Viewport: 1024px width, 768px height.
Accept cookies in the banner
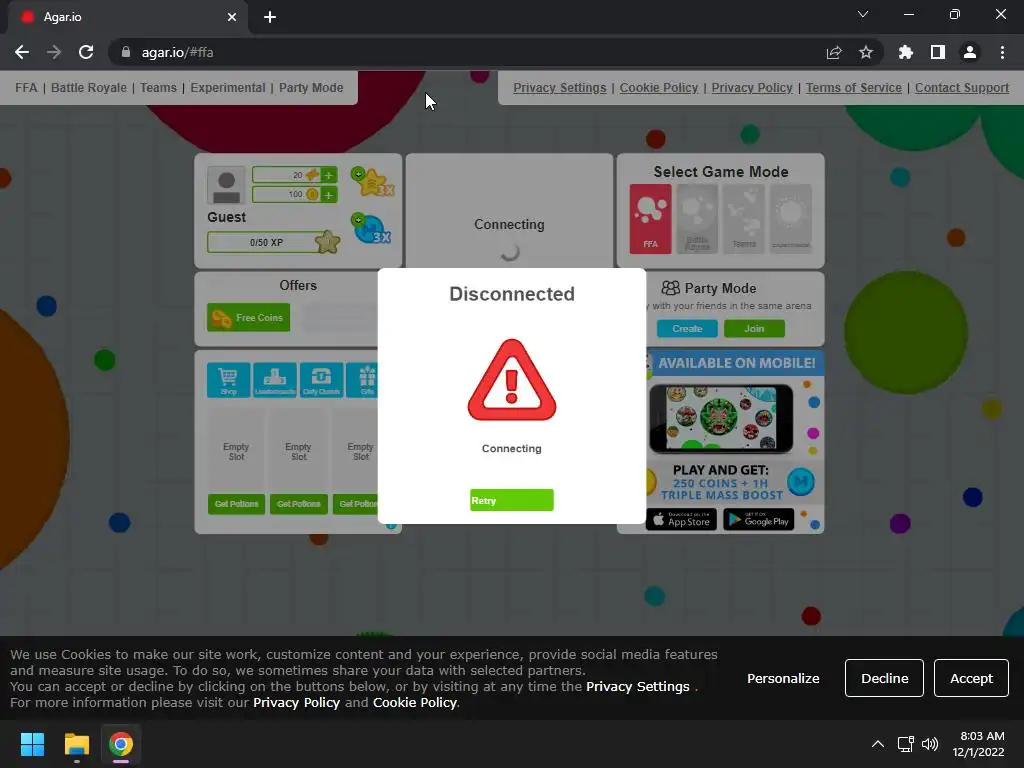971,678
